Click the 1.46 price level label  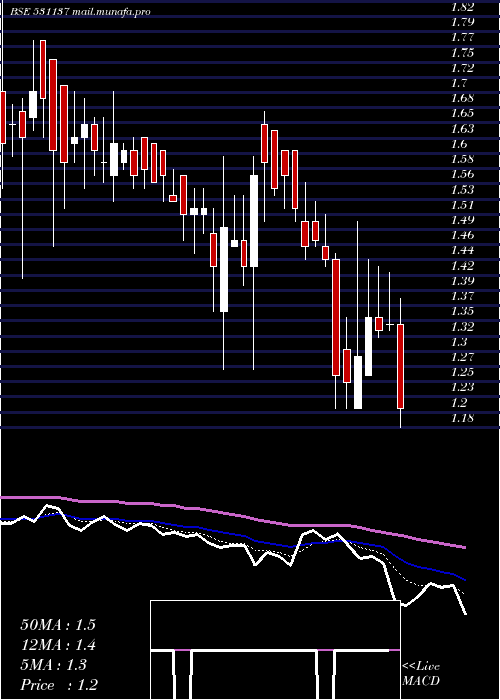(462, 235)
